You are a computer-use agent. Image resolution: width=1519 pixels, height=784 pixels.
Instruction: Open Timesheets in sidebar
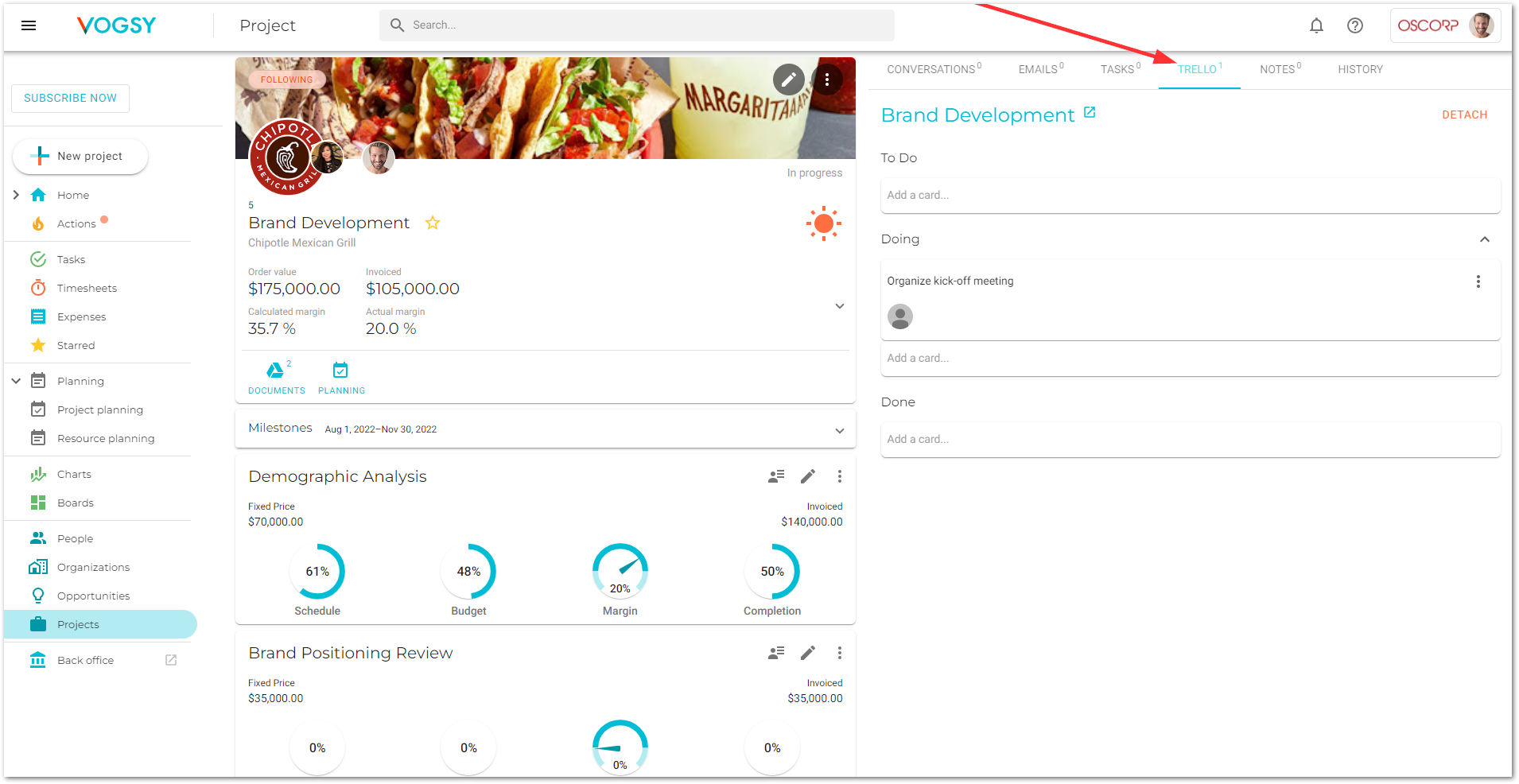[87, 288]
